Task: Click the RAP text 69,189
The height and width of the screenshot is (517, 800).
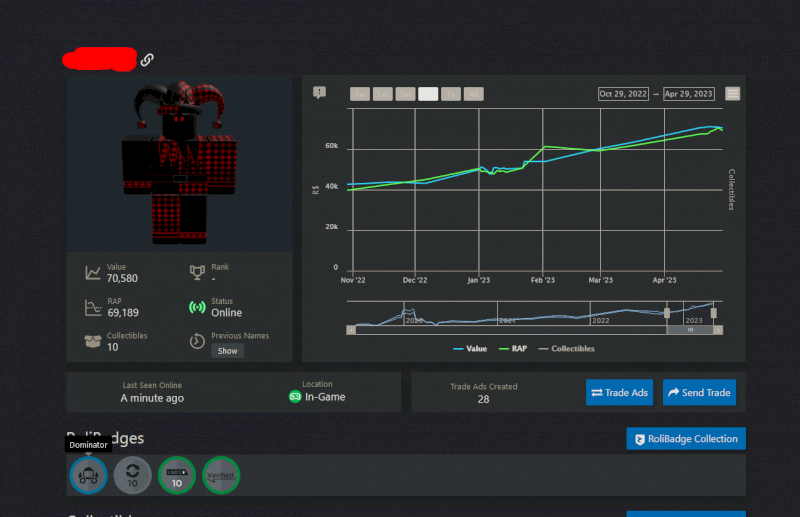Action: 123,313
